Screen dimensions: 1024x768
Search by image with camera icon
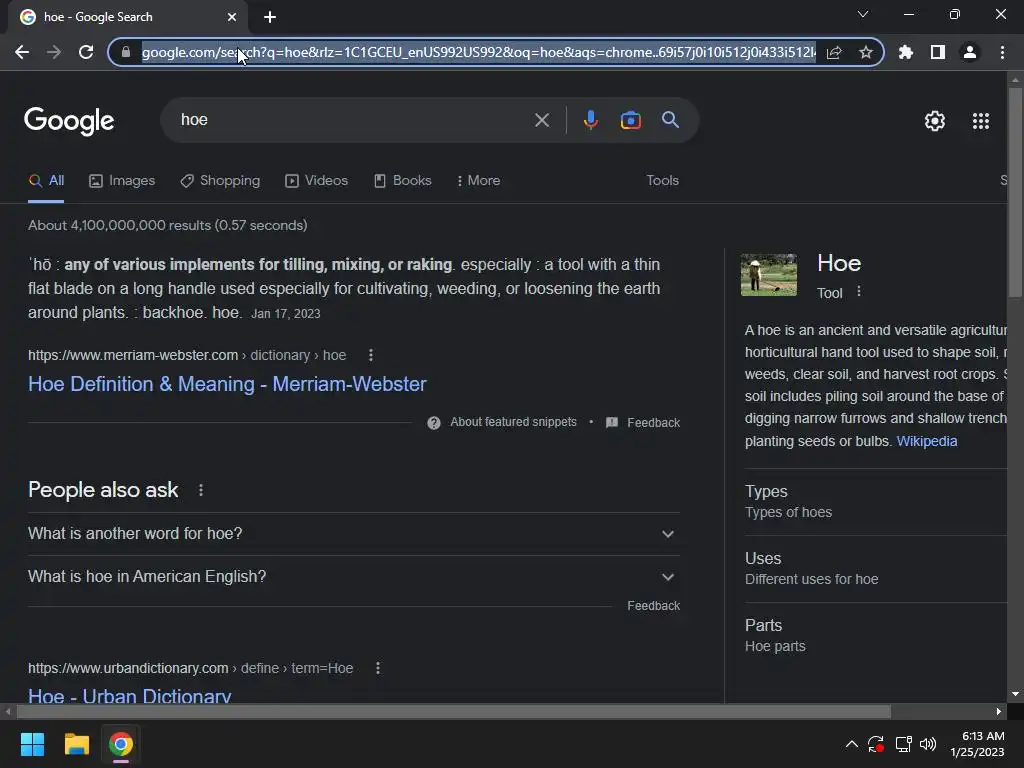point(630,120)
